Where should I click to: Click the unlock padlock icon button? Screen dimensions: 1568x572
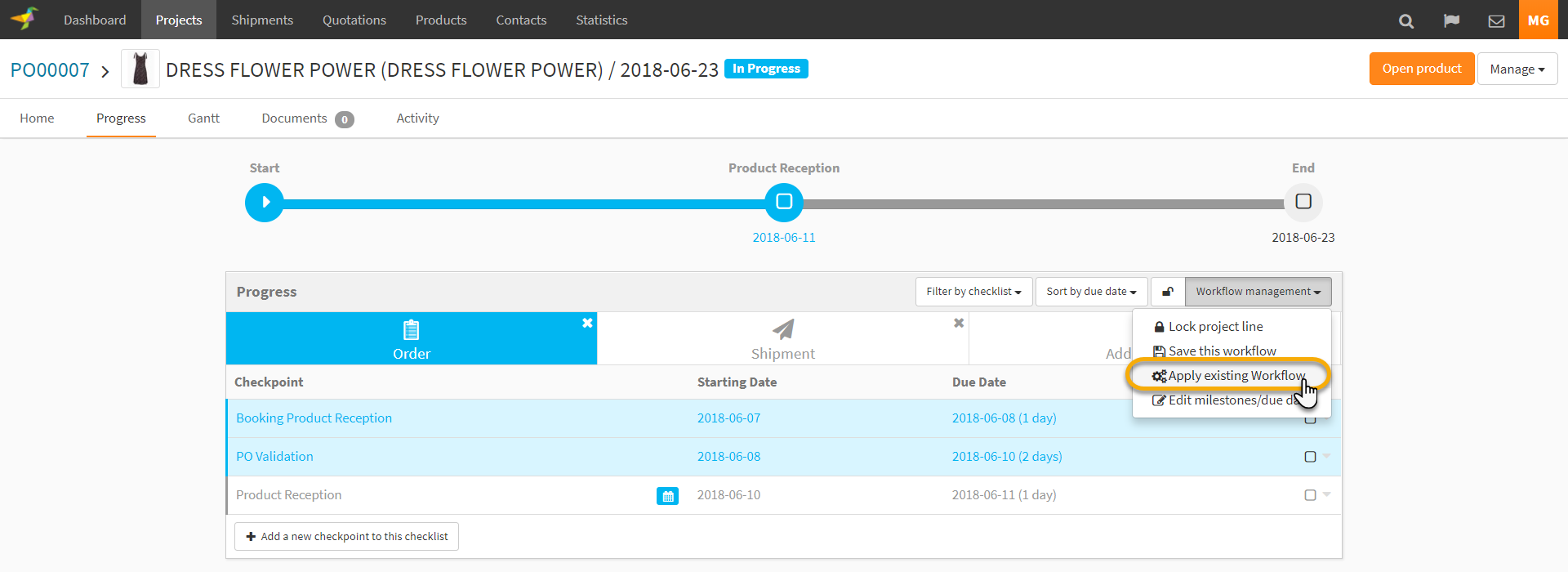click(x=1168, y=292)
